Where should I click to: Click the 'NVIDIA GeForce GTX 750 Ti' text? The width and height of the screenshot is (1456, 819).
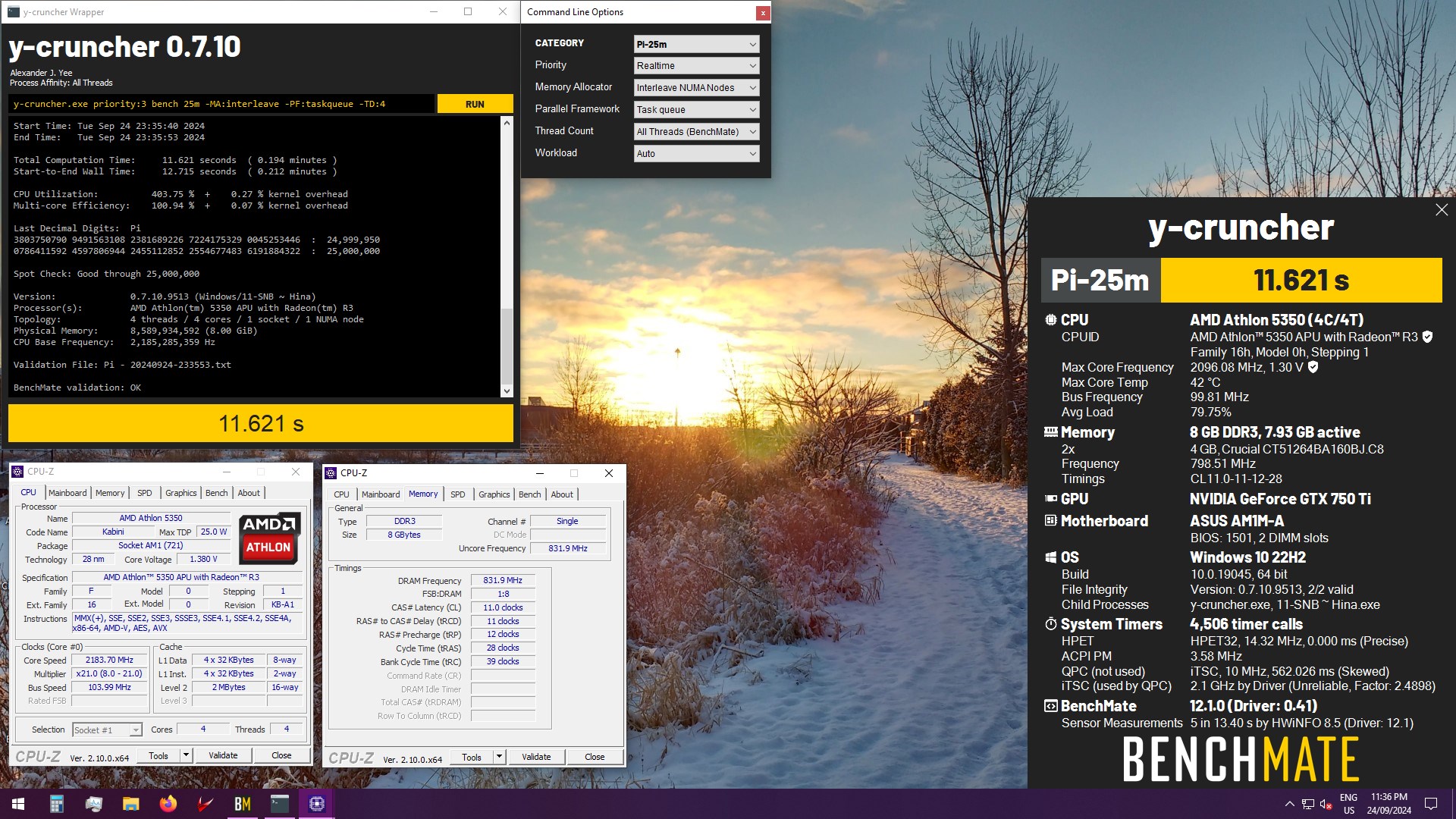point(1280,499)
